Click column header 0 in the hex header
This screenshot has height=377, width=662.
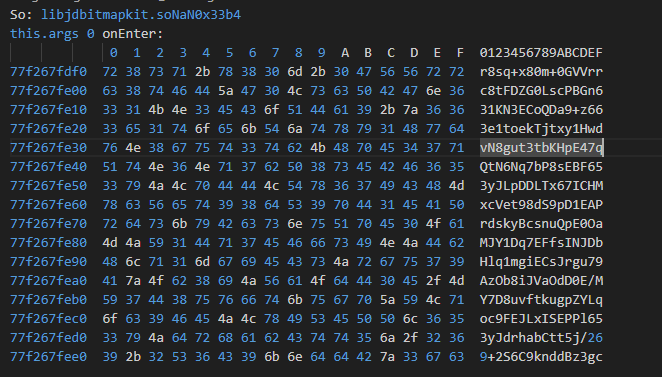pyautogui.click(x=114, y=53)
